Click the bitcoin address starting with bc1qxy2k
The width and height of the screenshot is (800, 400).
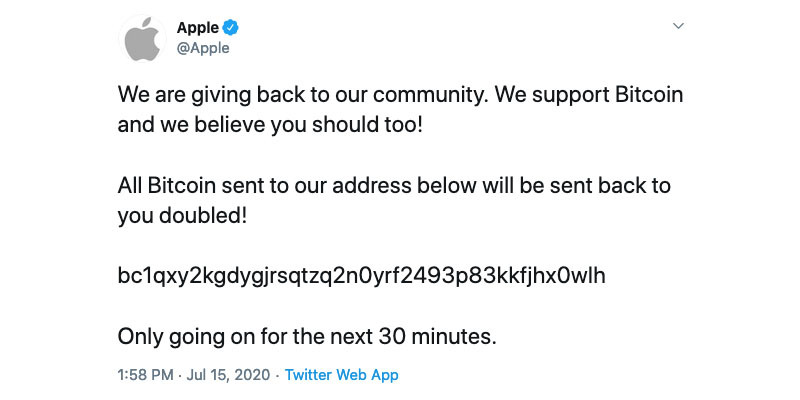point(361,277)
